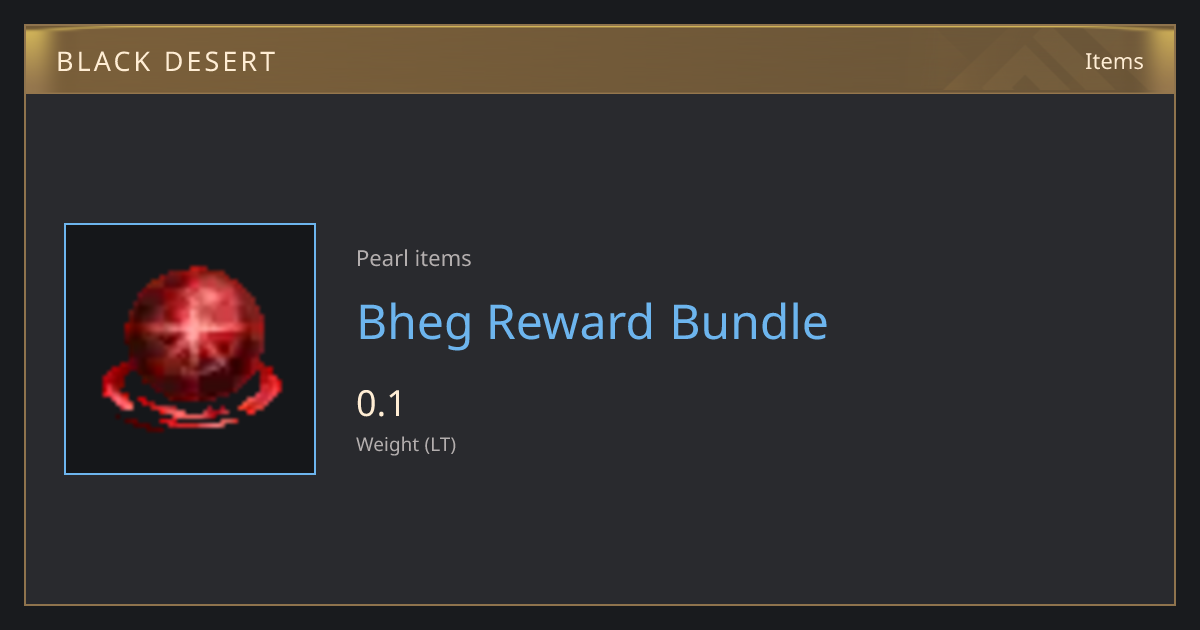Click the word Bundle in the title

pos(749,323)
